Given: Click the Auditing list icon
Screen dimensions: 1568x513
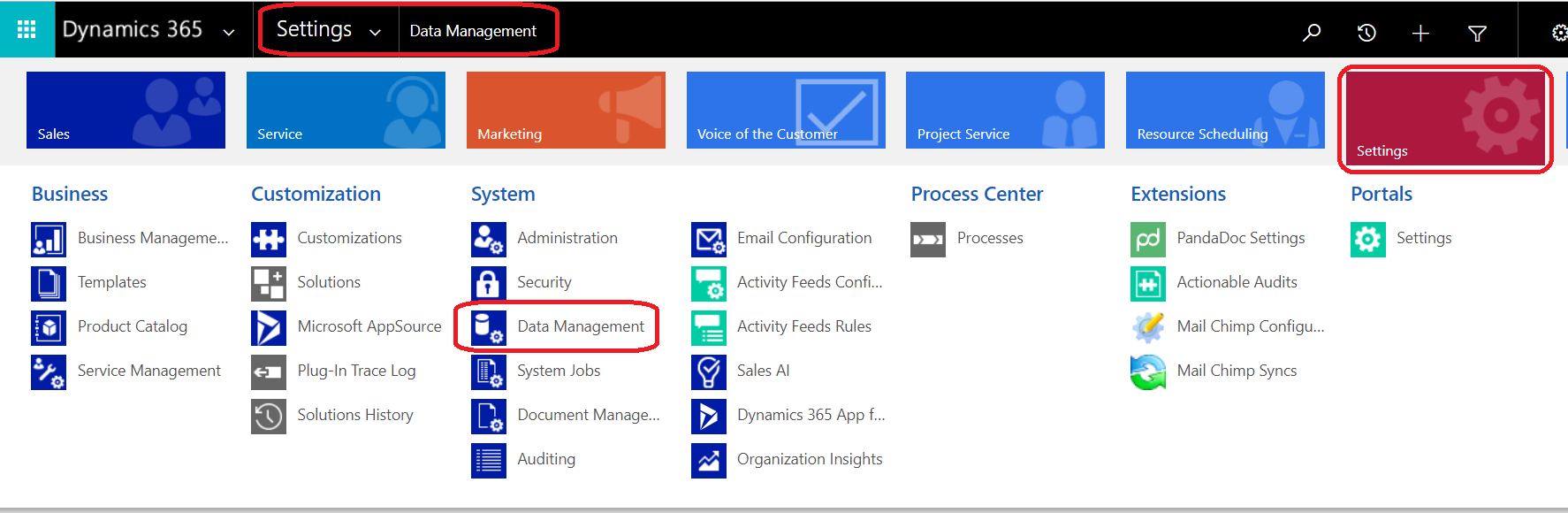Looking at the screenshot, I should [x=489, y=461].
